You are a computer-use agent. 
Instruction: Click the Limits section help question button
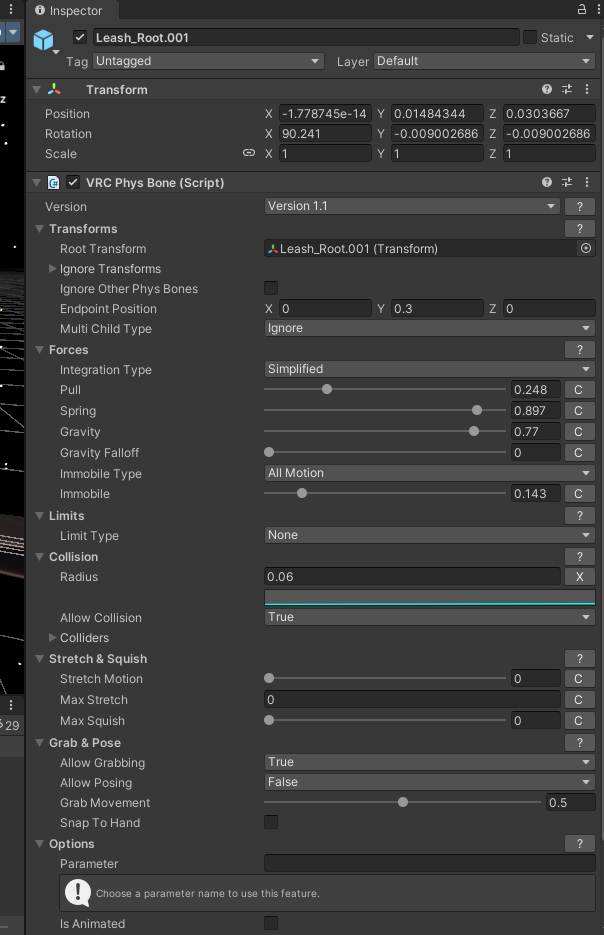click(x=580, y=515)
